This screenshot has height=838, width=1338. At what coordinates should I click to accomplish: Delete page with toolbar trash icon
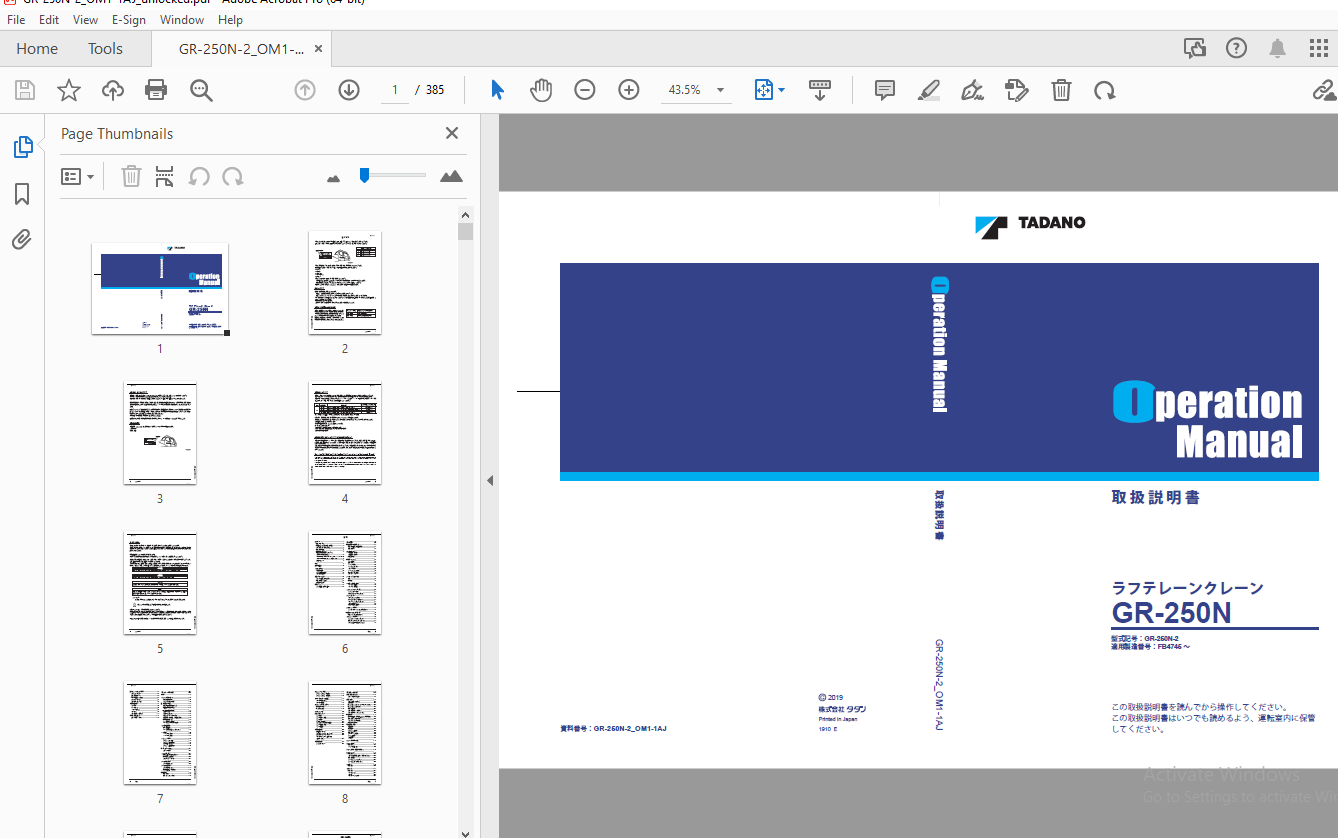click(1061, 90)
